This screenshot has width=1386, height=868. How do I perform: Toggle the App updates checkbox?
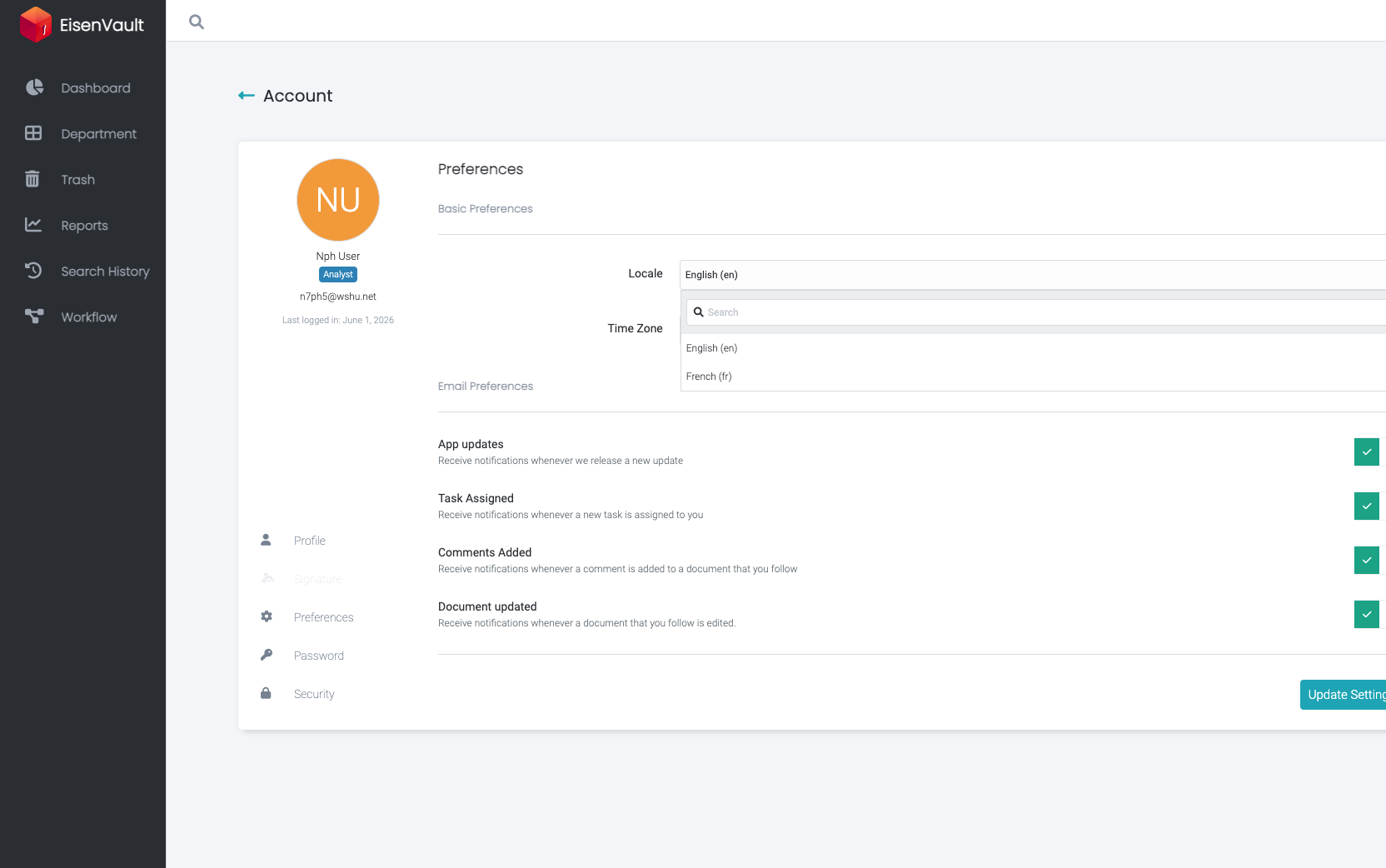click(x=1366, y=451)
